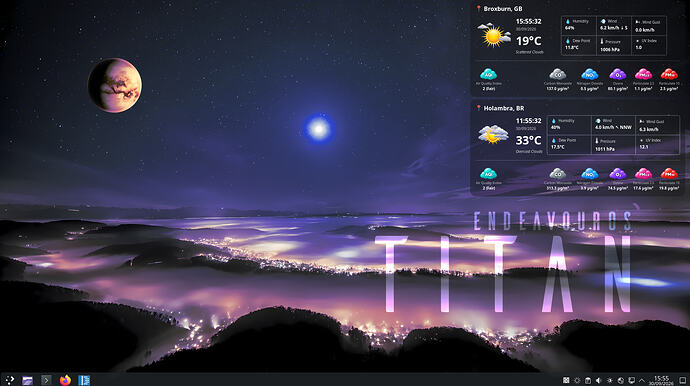The height and width of the screenshot is (386, 690).
Task: Expand hidden system tray icons
Action: (642, 380)
